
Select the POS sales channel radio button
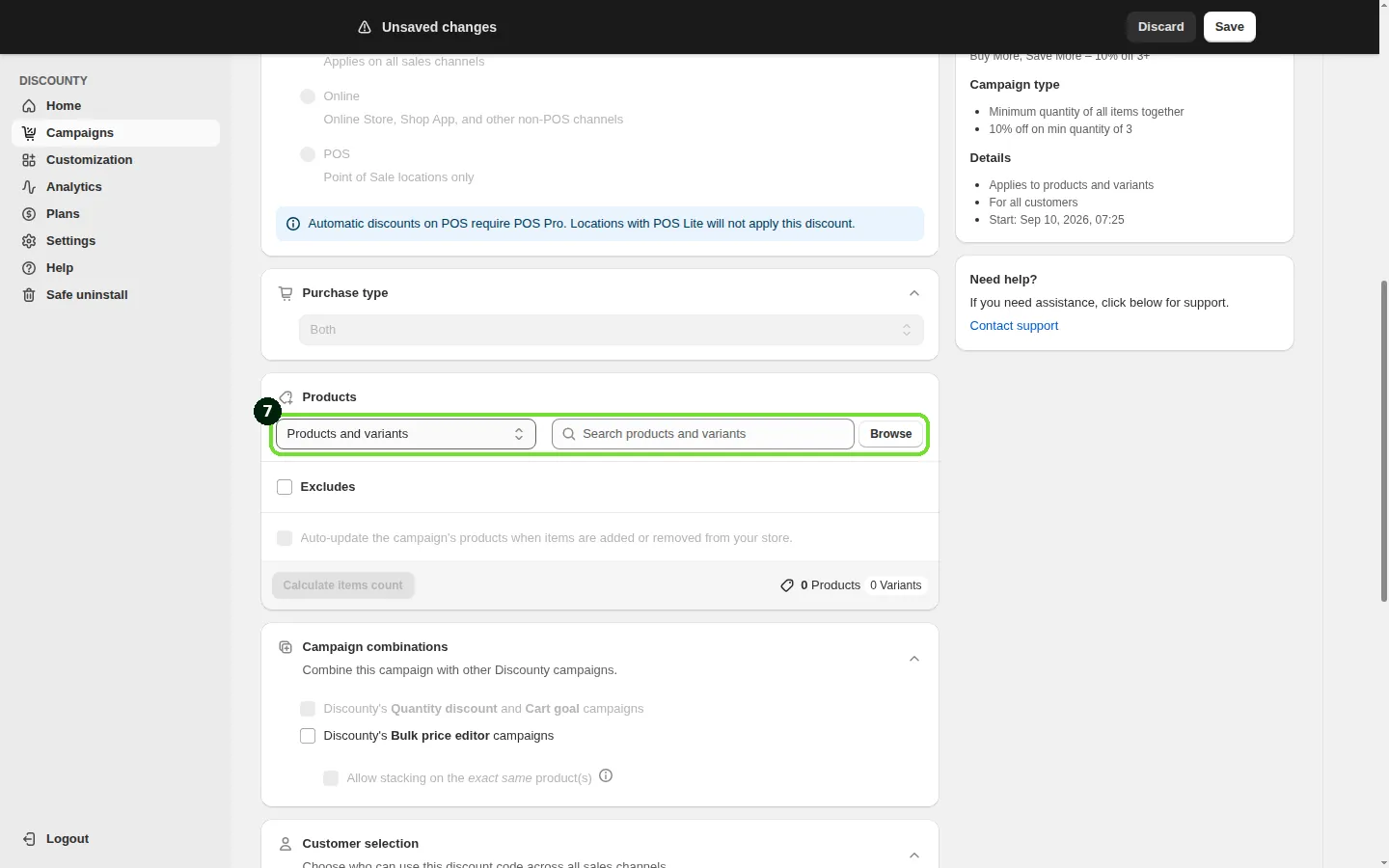(x=308, y=154)
